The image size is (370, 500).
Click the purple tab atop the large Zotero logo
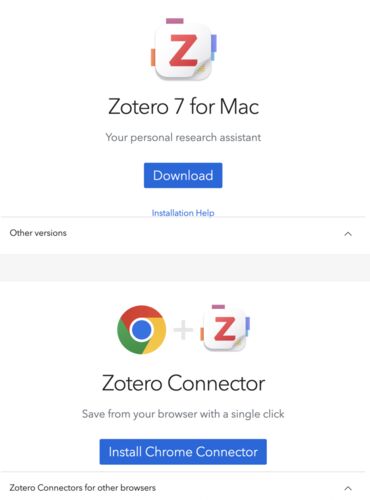175,21
